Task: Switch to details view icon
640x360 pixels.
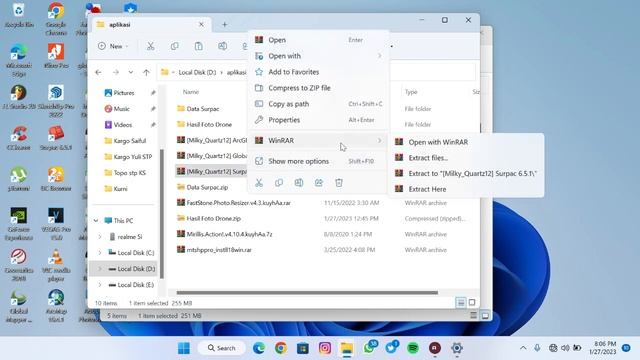Action: tap(461, 303)
